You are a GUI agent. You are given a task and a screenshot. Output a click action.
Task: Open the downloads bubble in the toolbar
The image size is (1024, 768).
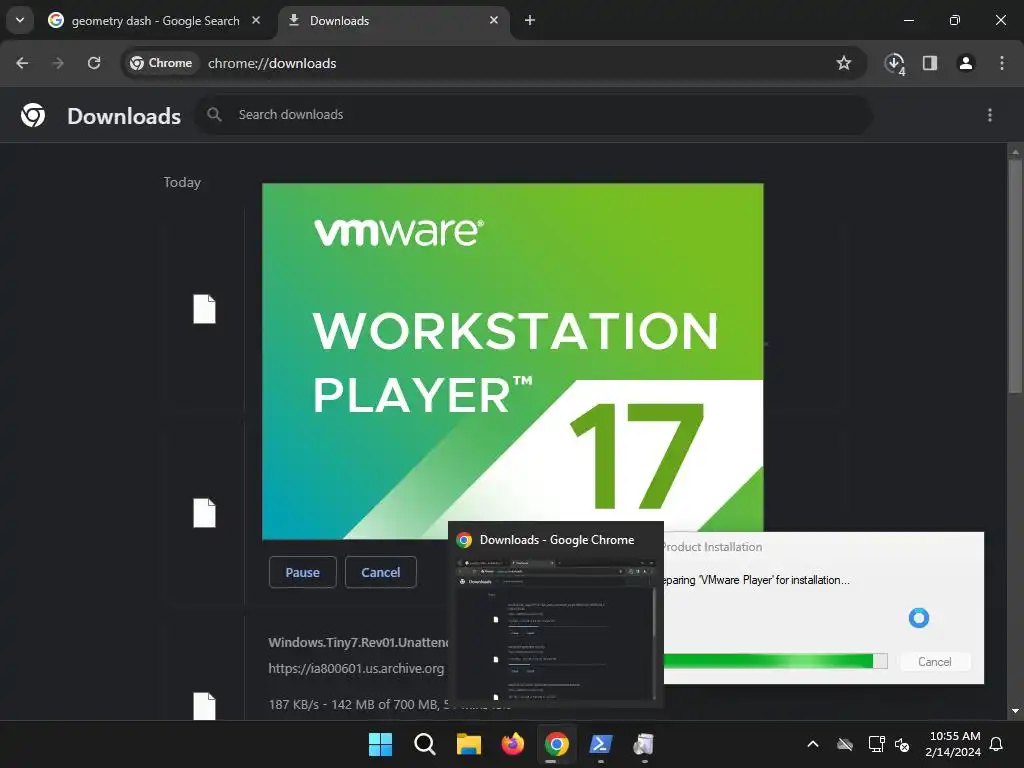[894, 63]
